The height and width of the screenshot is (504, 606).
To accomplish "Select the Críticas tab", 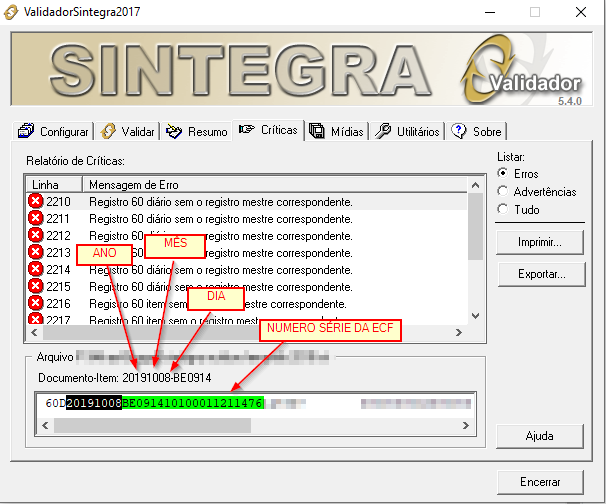I will pos(268,130).
